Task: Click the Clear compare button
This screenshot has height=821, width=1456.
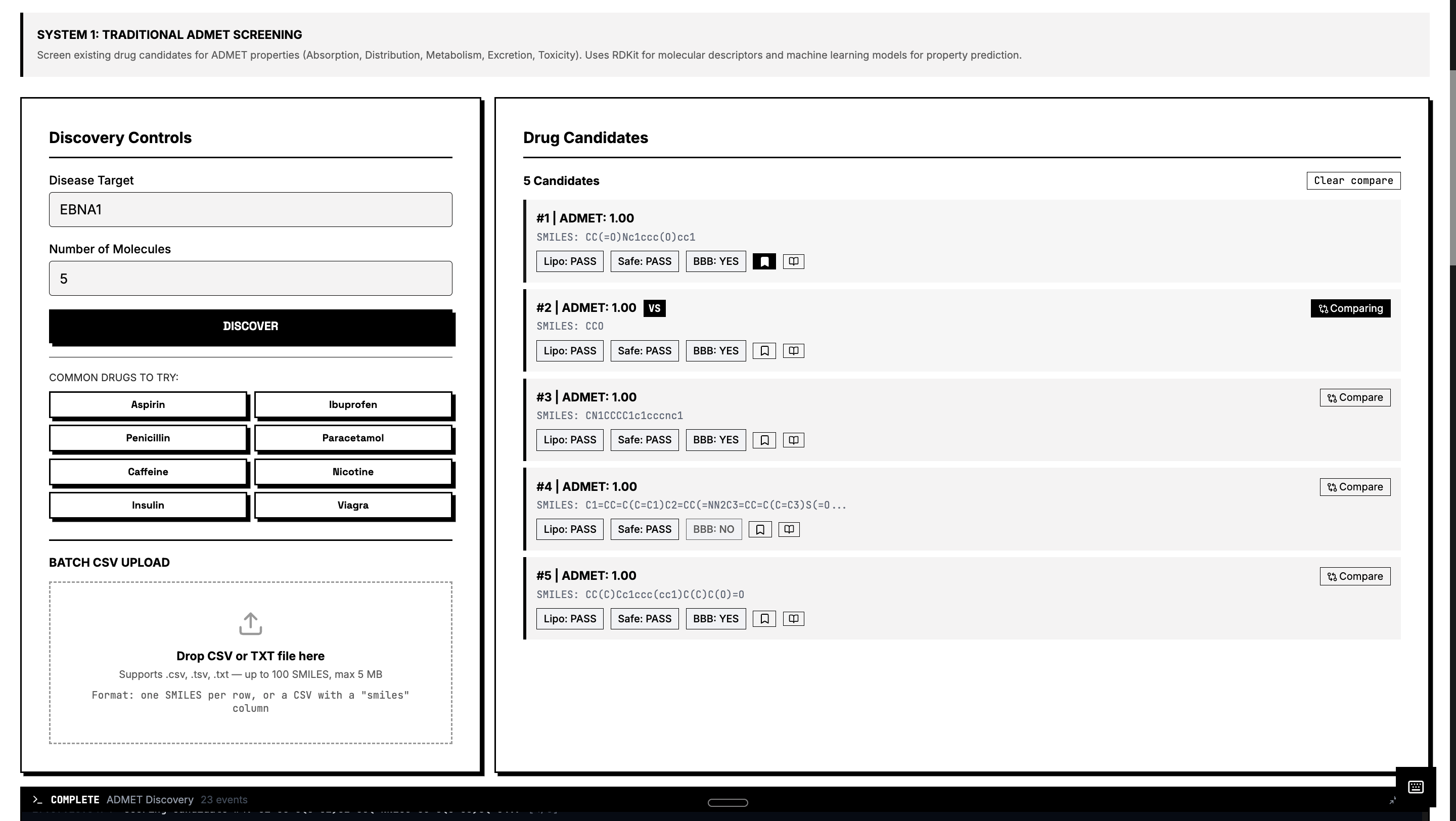Action: [x=1352, y=181]
